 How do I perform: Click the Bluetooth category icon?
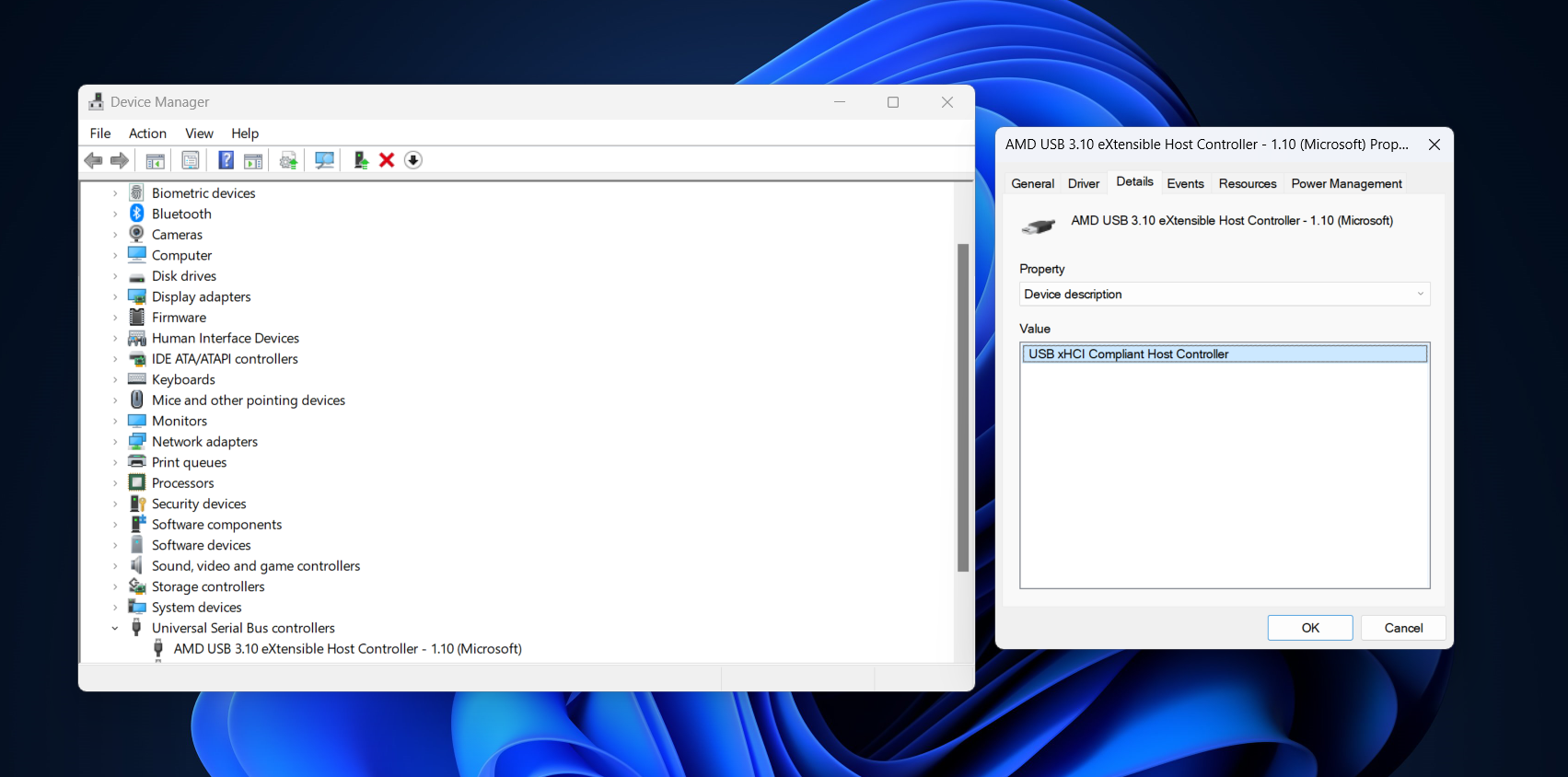[x=137, y=214]
